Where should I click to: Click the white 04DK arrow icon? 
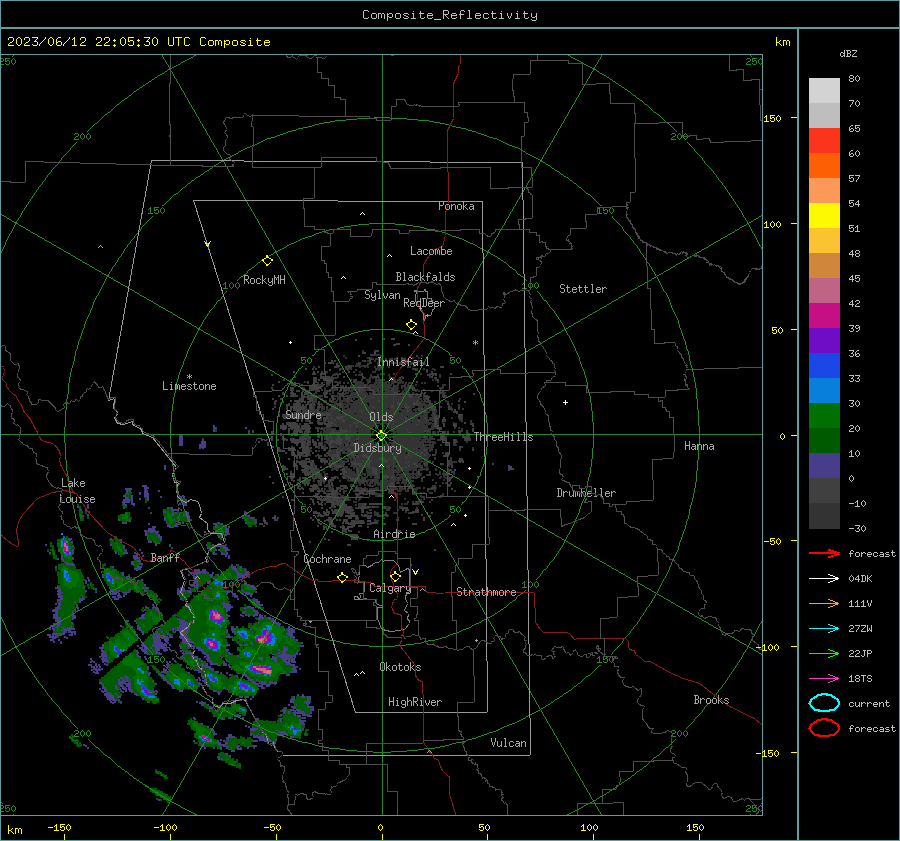pyautogui.click(x=824, y=579)
